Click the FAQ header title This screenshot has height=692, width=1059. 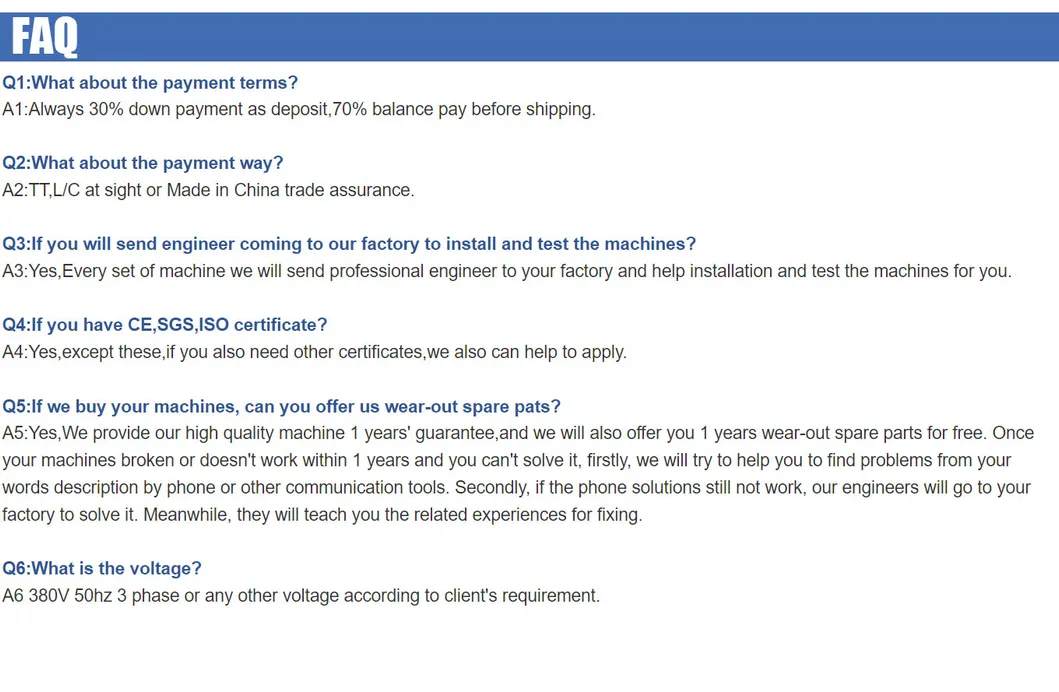tap(45, 38)
